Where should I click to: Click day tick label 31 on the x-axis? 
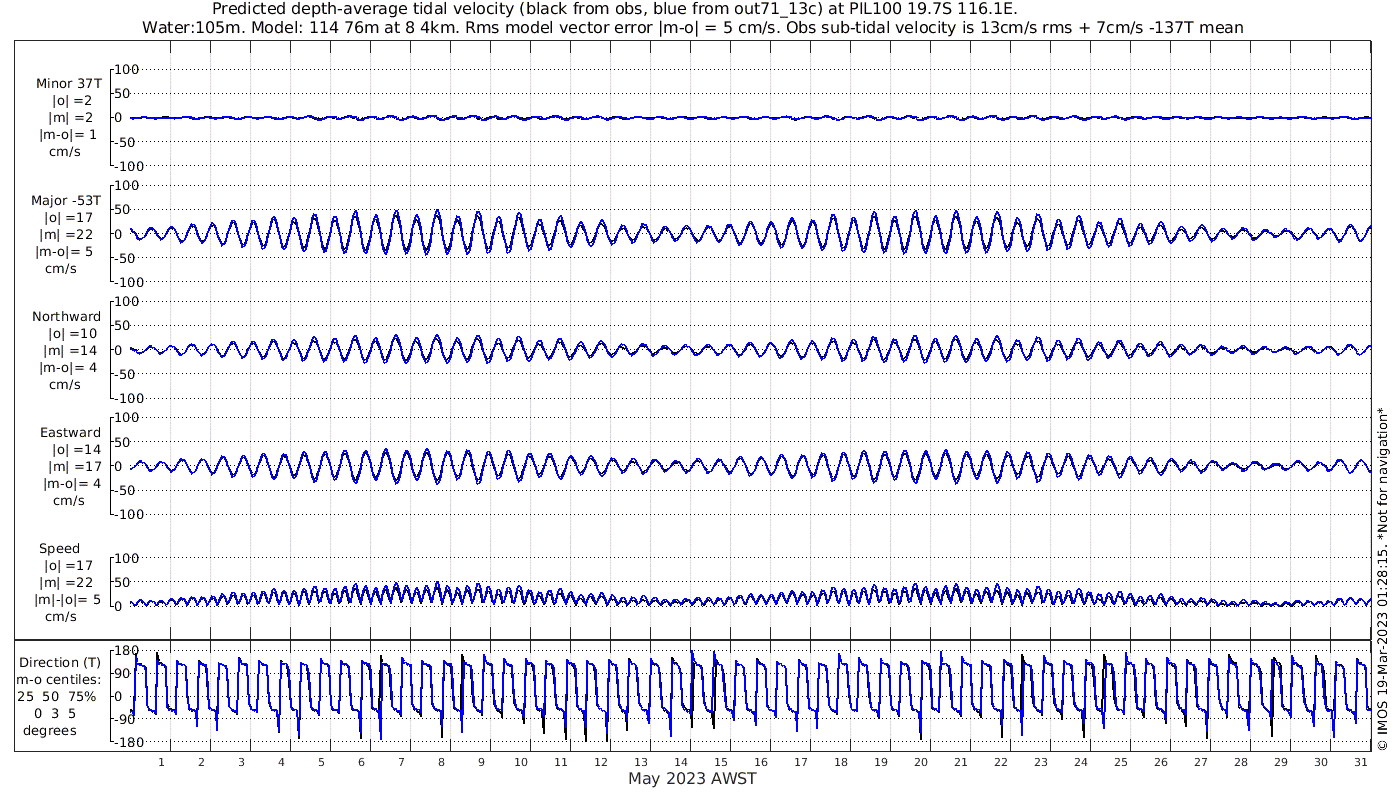1360,762
